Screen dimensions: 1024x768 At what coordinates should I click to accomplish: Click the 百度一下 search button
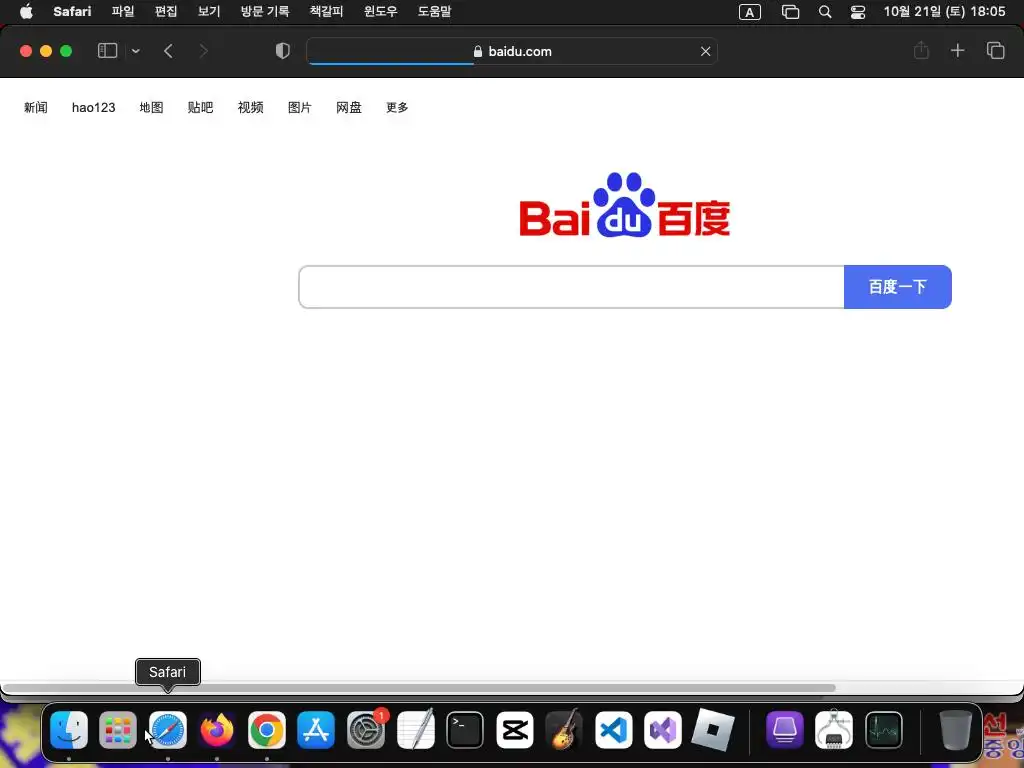point(898,287)
